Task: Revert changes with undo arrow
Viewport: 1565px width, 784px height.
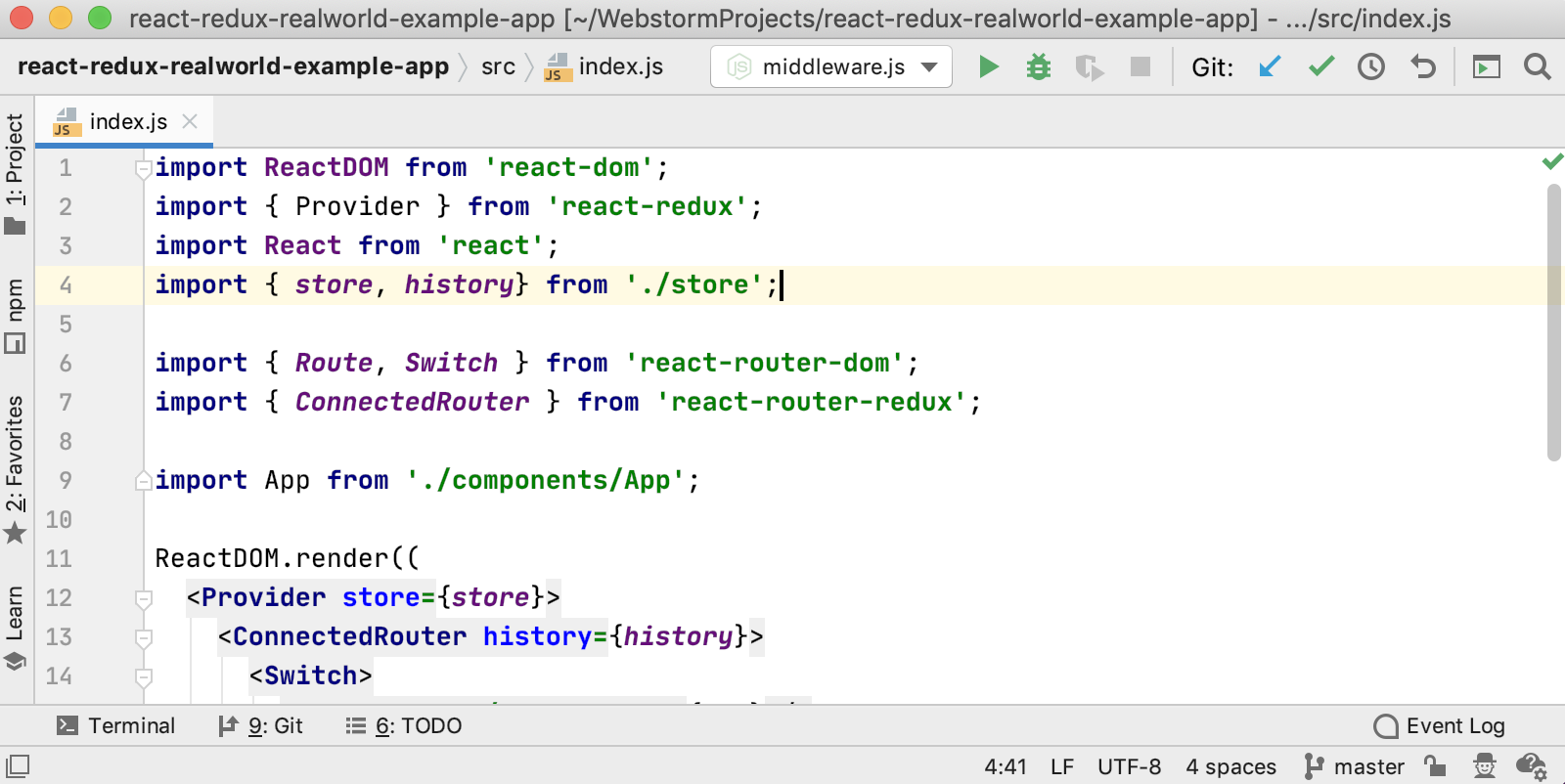Action: [1423, 66]
